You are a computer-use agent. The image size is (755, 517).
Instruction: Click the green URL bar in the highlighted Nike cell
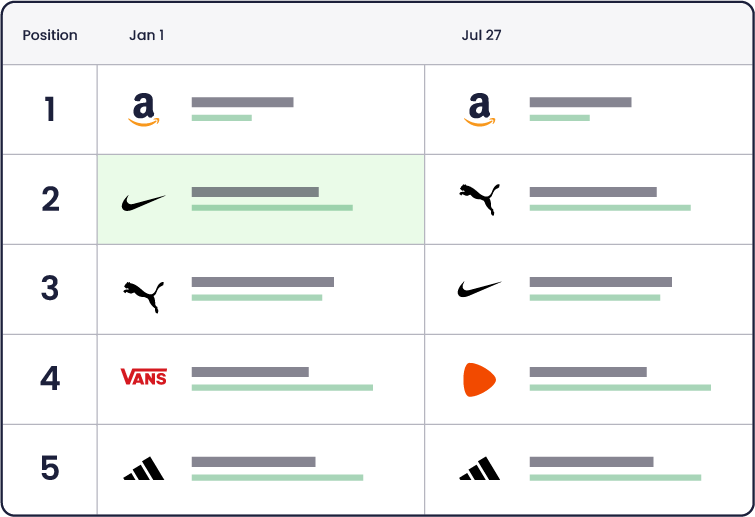coord(272,208)
